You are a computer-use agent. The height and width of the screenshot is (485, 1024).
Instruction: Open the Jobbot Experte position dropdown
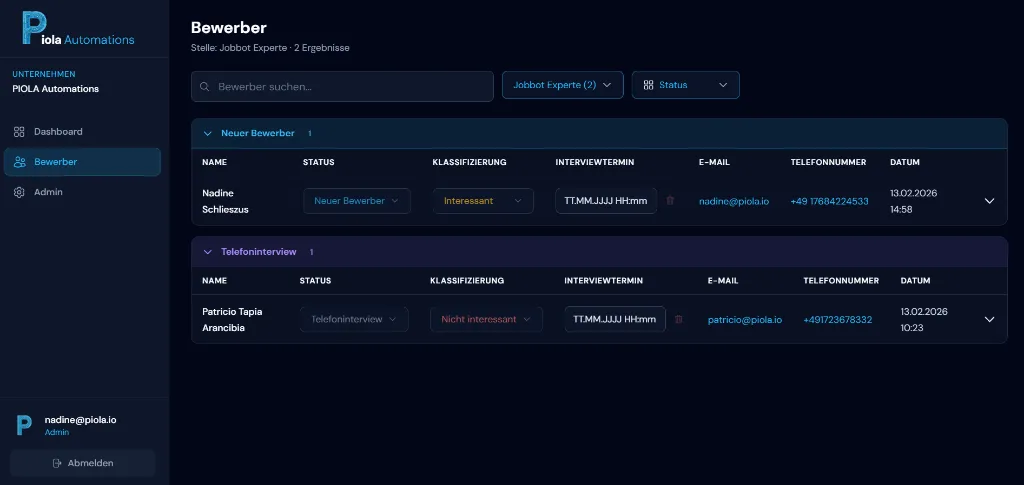click(562, 86)
